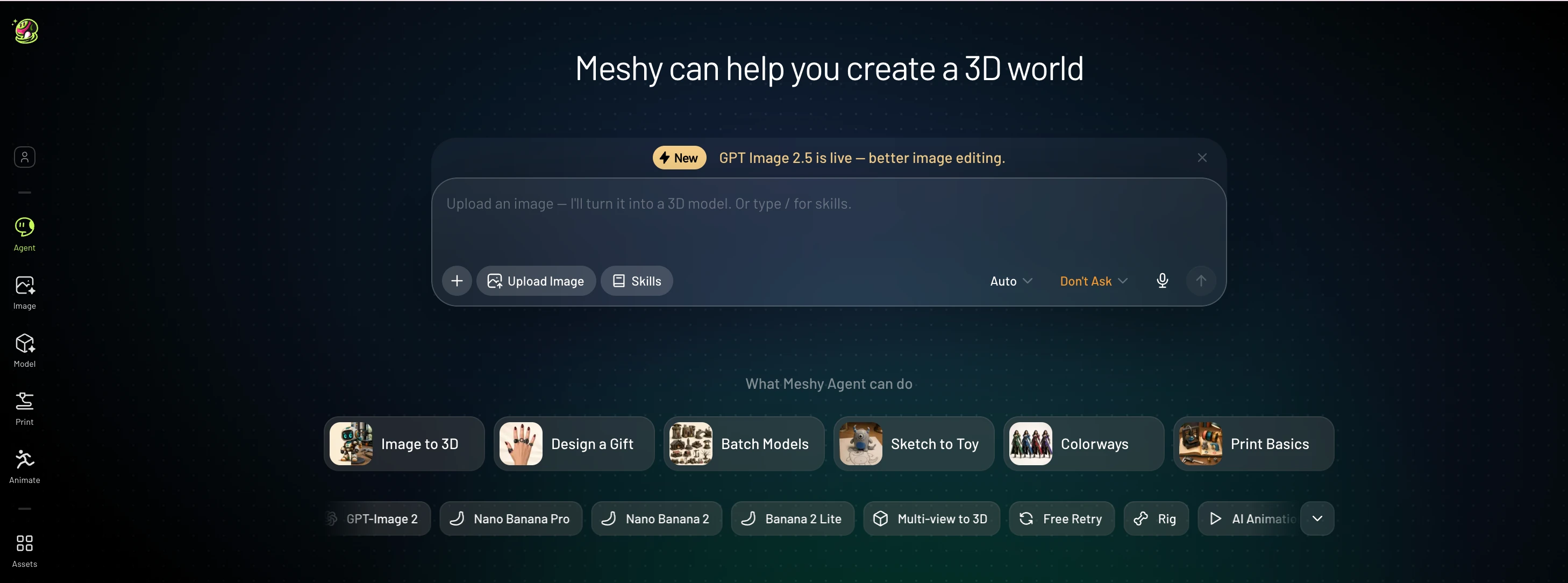Click the plus button to add attachments
The width and height of the screenshot is (1568, 583).
click(457, 281)
